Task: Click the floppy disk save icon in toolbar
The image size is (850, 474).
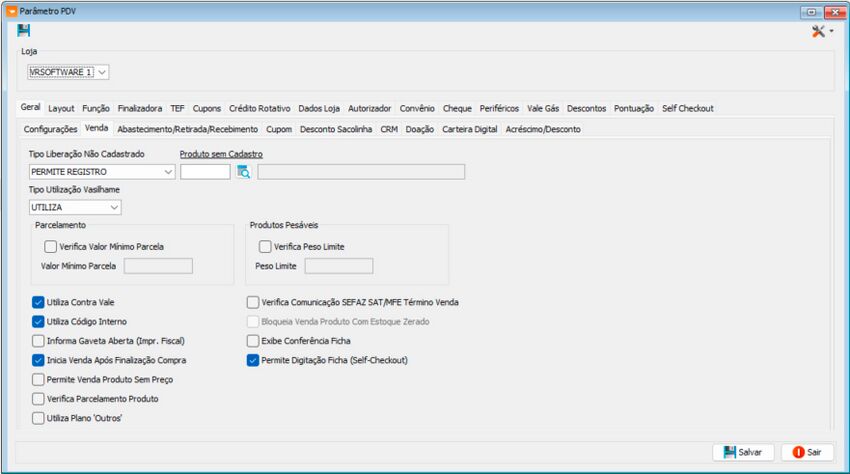Action: click(23, 30)
